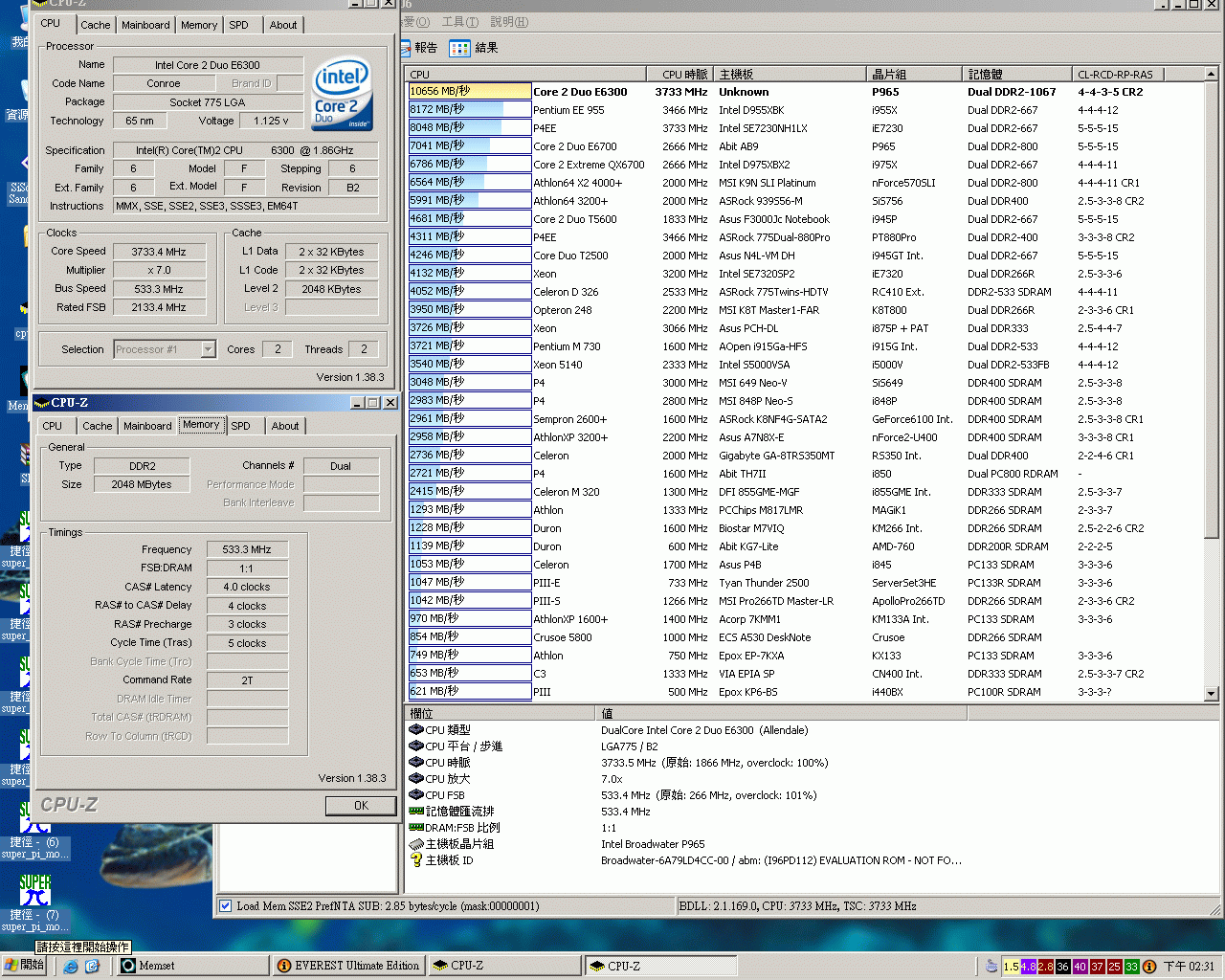Click the red 2.8 sensor tray icon
This screenshot has height=980, width=1225.
point(1046,967)
